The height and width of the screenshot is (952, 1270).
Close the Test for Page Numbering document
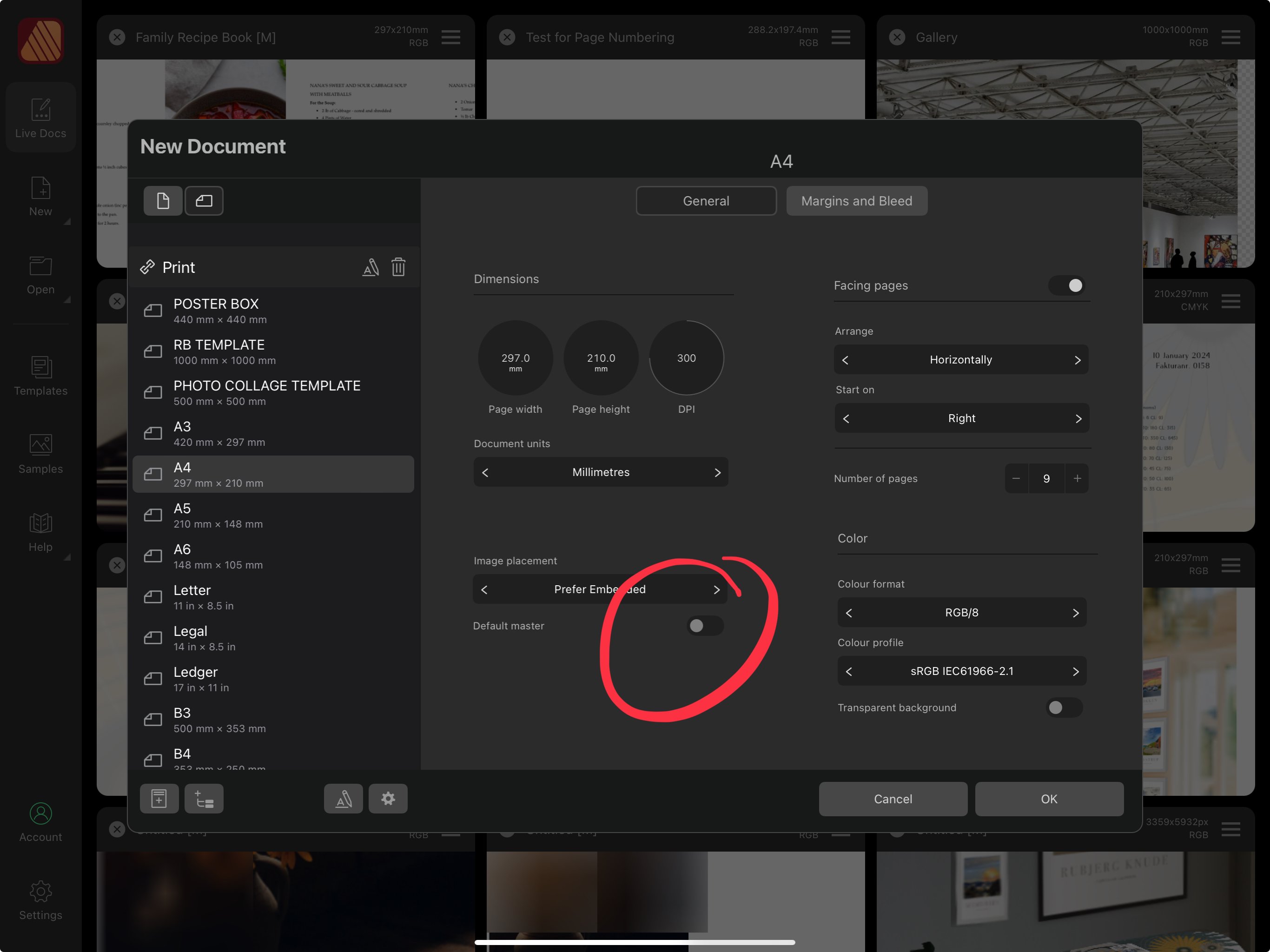507,37
